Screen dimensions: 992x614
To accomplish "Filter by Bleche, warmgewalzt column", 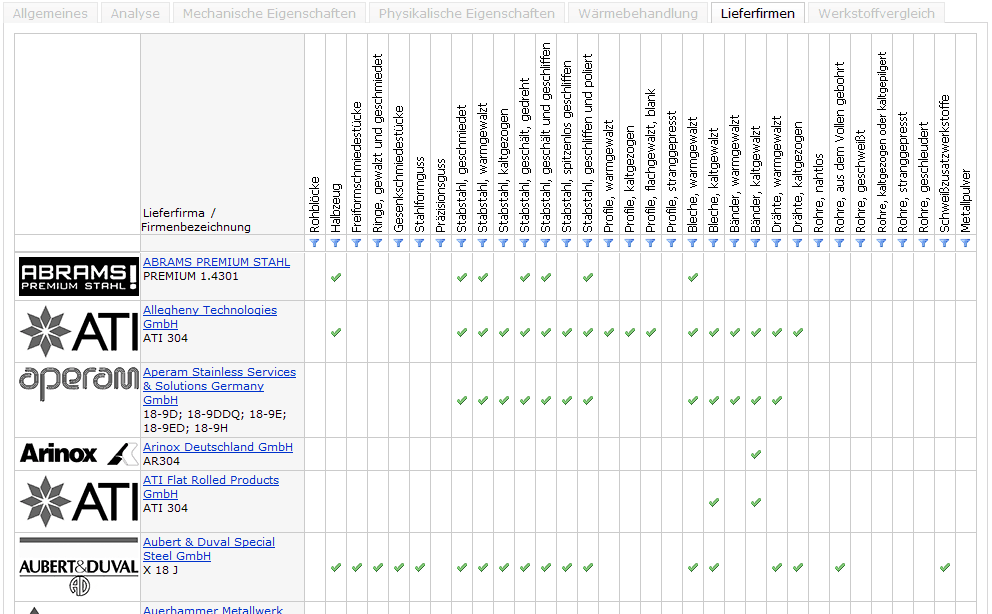I will (x=692, y=242).
